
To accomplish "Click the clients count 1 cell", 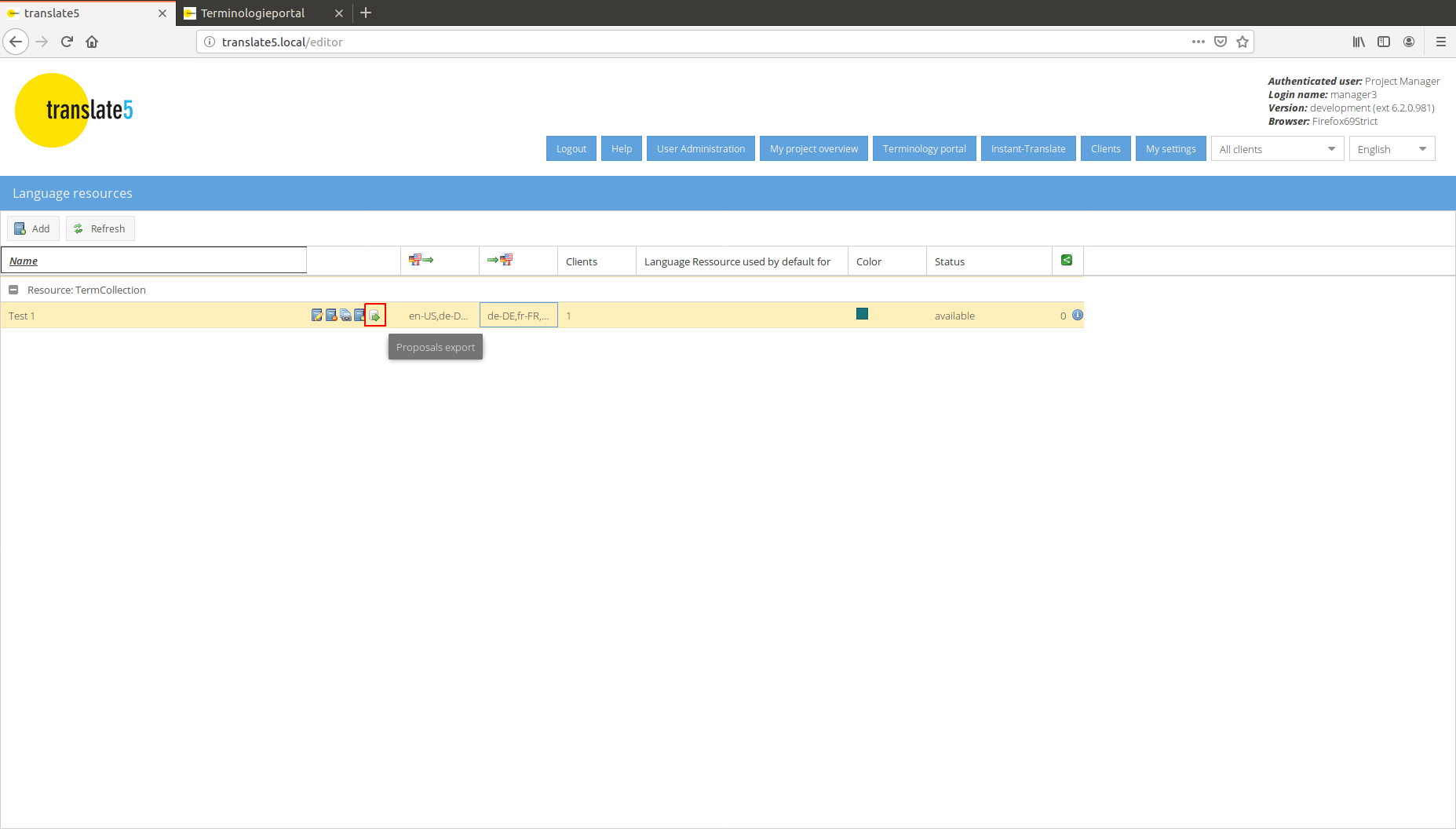I will pos(597,316).
